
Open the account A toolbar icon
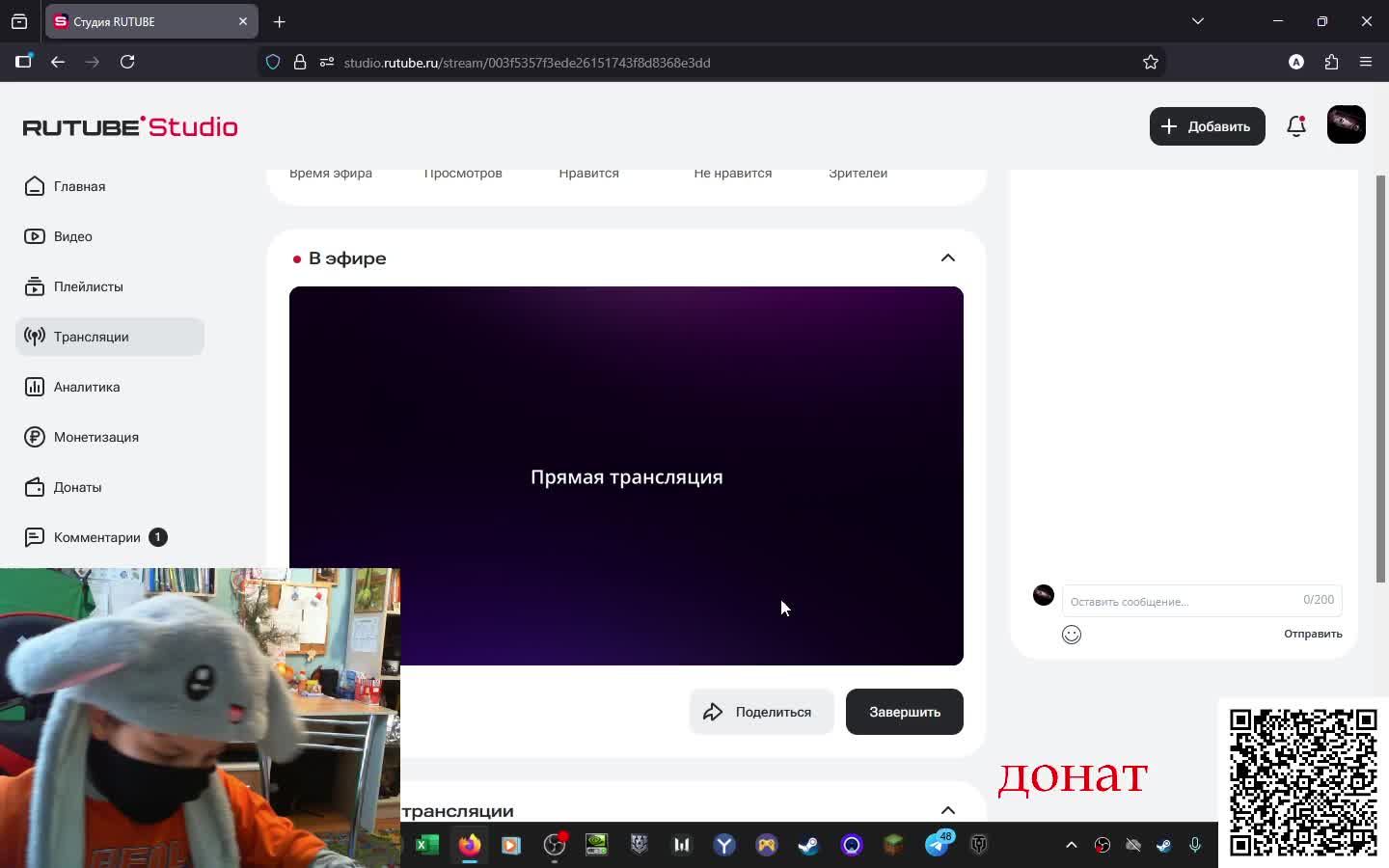click(x=1296, y=62)
